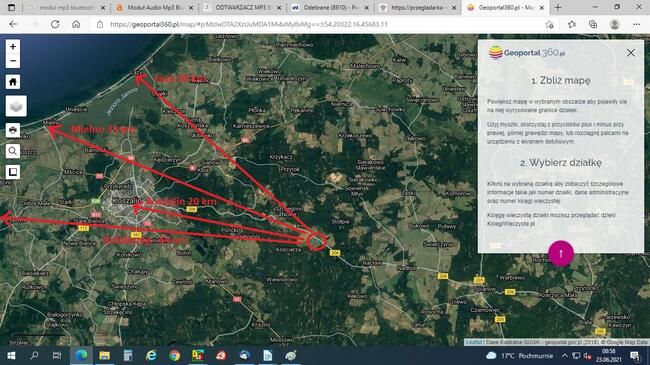Image resolution: width=650 pixels, height=365 pixels.
Task: Open a new browser tab
Action: (558, 7)
